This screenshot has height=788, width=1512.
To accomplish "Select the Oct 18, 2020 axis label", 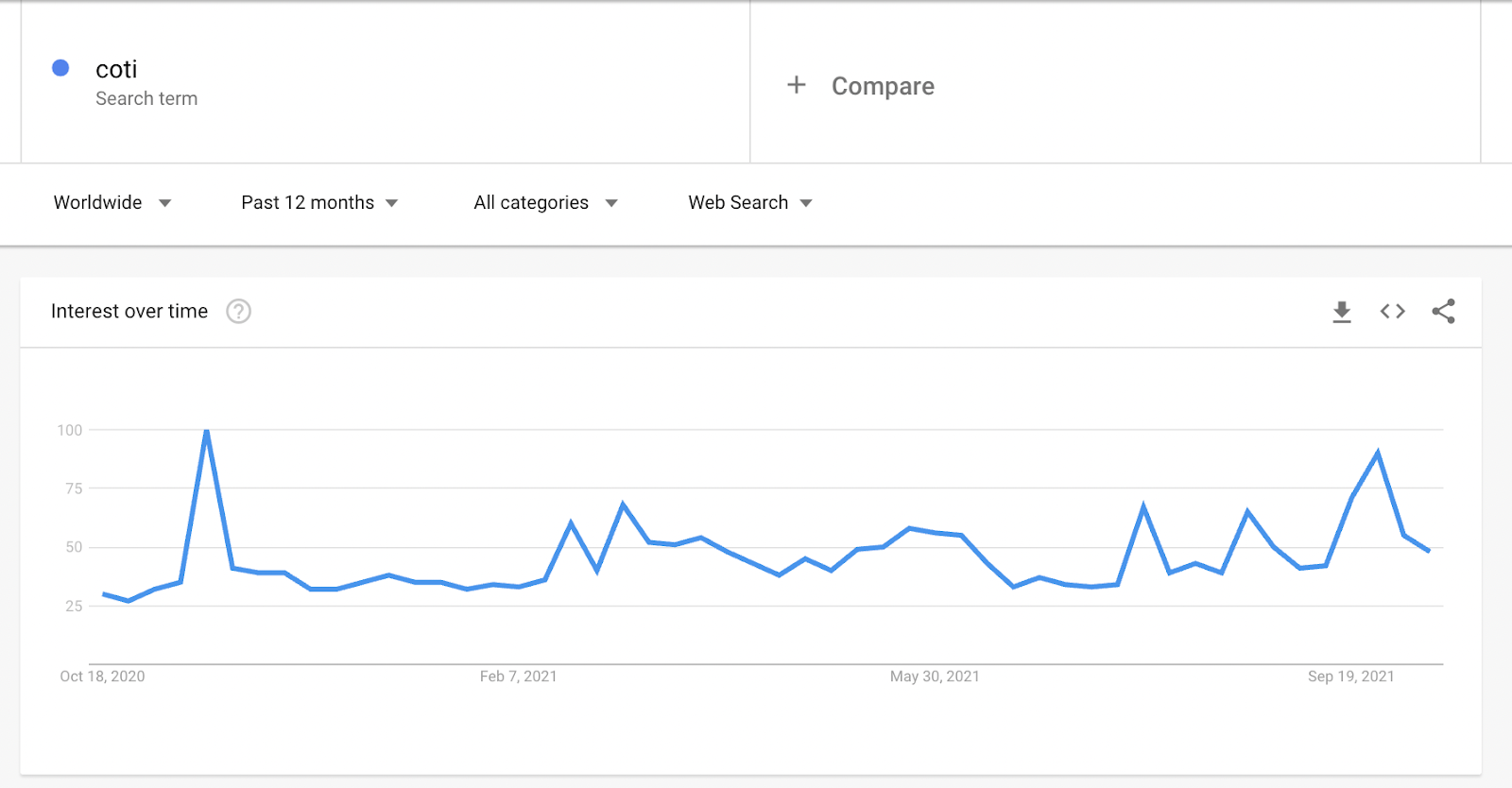I will [x=102, y=677].
